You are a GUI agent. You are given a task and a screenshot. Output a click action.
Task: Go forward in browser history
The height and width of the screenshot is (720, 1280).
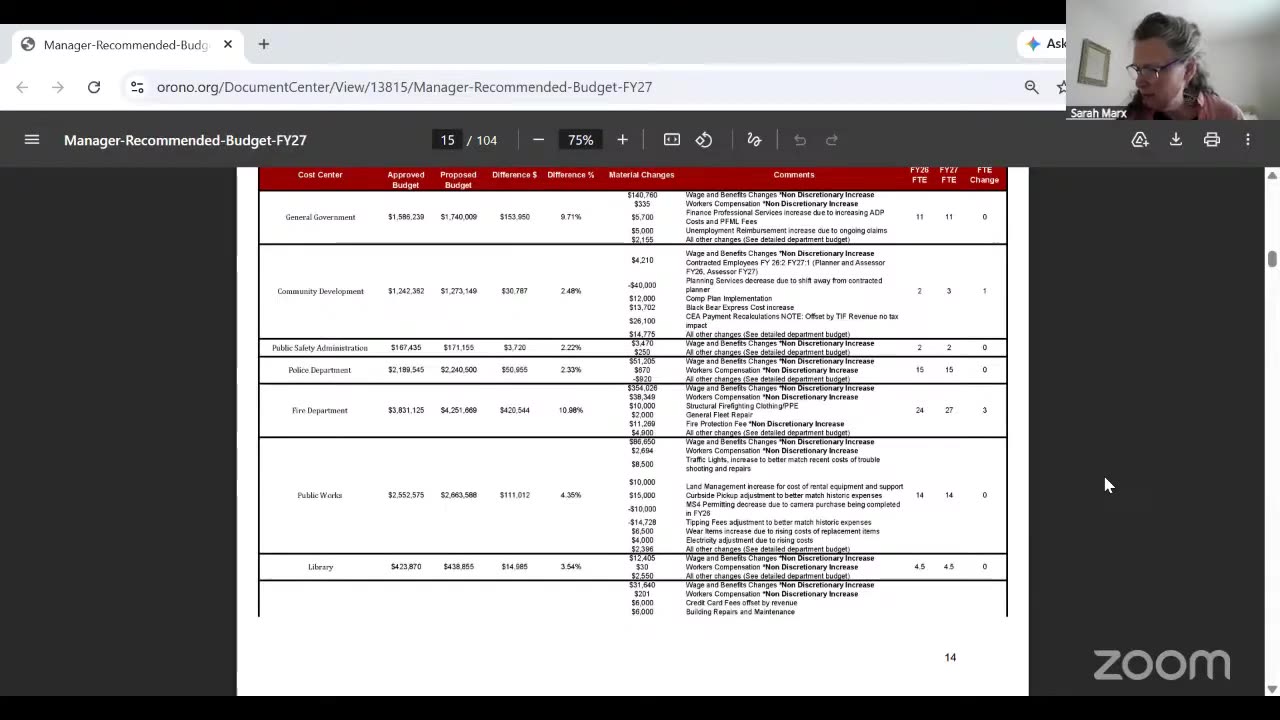58,87
